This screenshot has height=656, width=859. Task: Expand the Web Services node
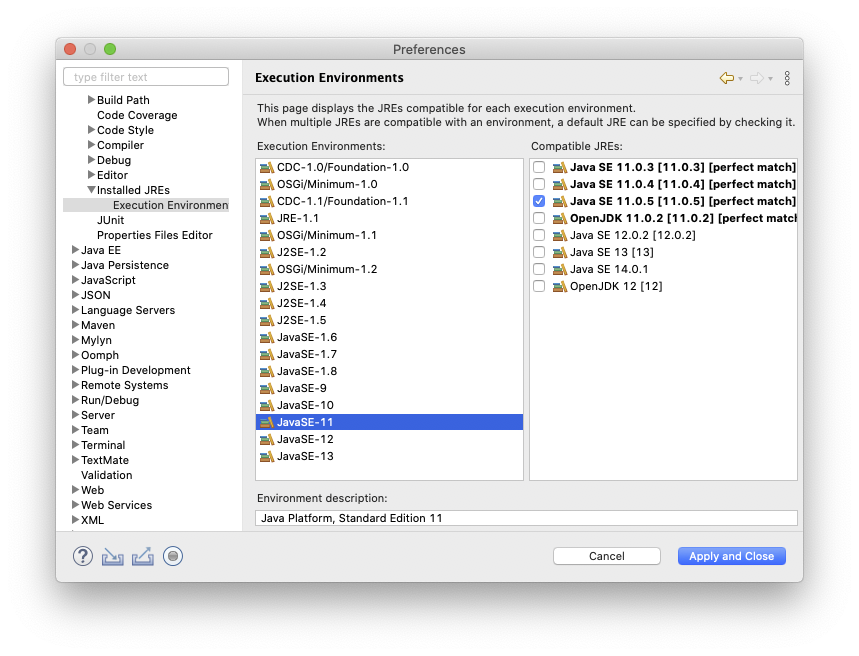point(76,505)
